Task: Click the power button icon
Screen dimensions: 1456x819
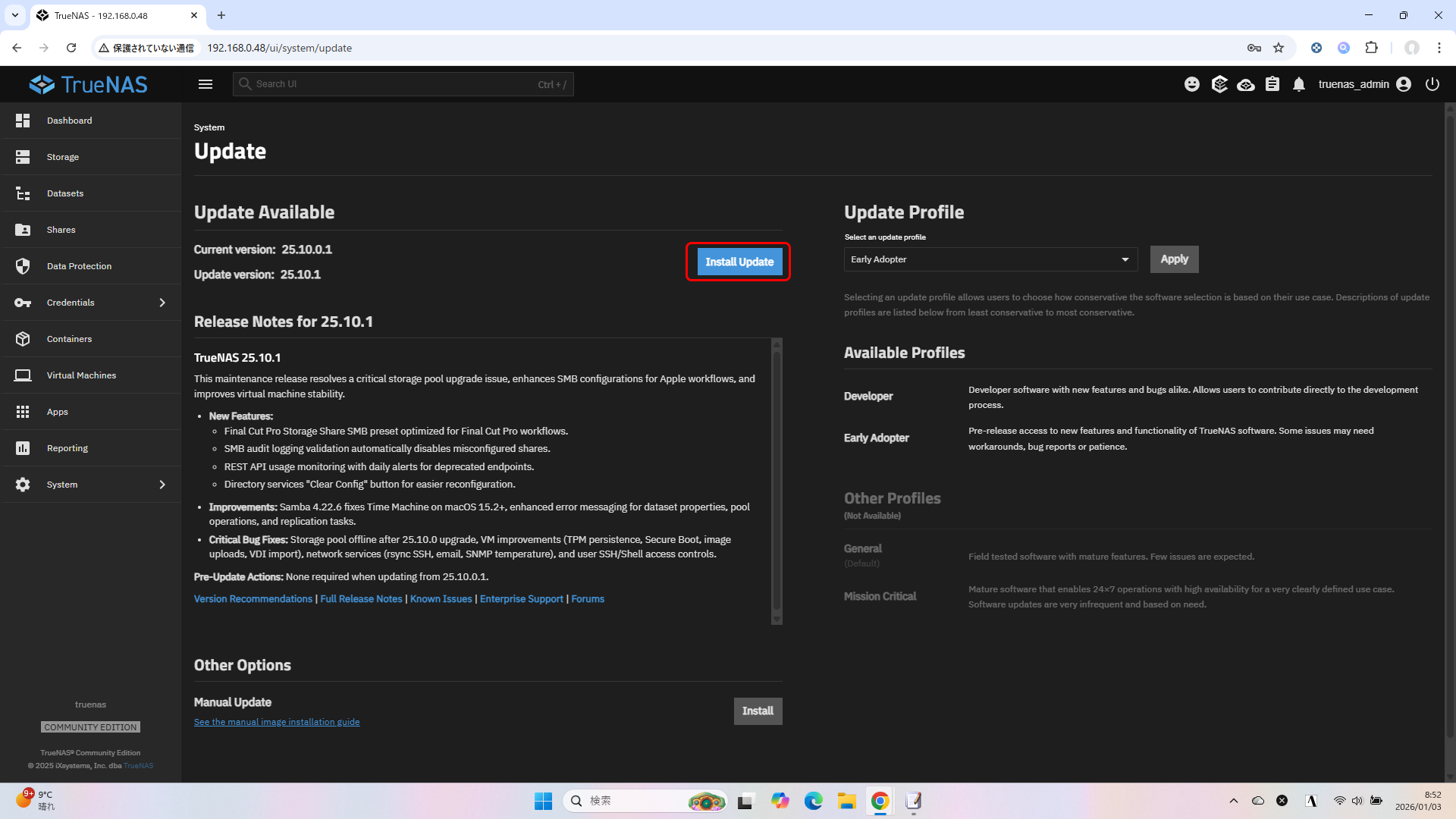Action: pyautogui.click(x=1432, y=84)
